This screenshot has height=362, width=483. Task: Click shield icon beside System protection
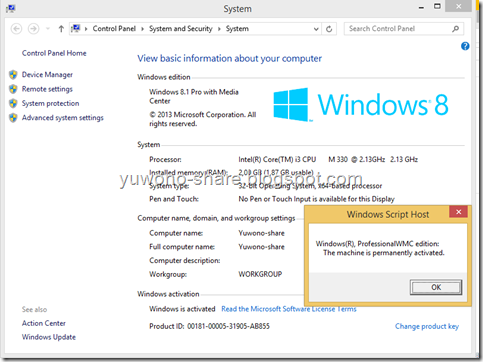click(13, 103)
